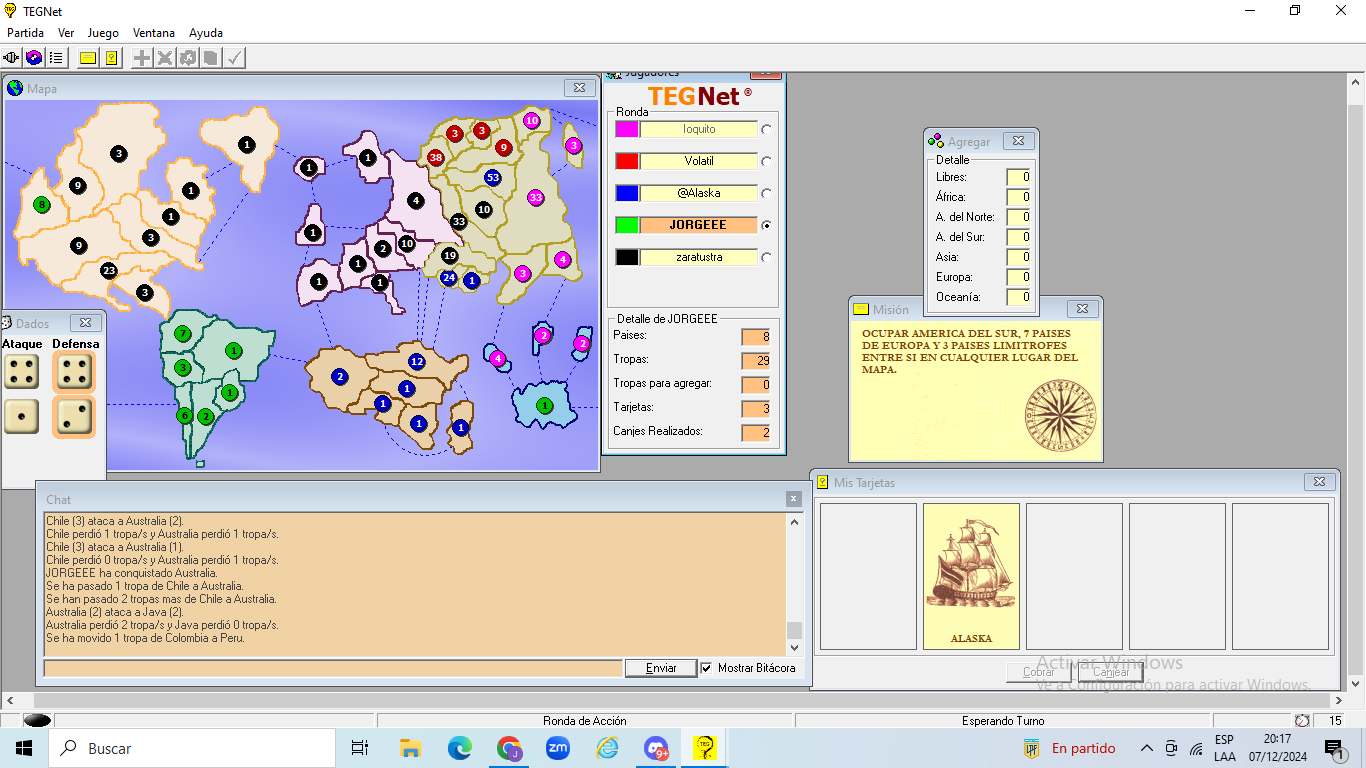Click the Enviar button in chat

[661, 668]
